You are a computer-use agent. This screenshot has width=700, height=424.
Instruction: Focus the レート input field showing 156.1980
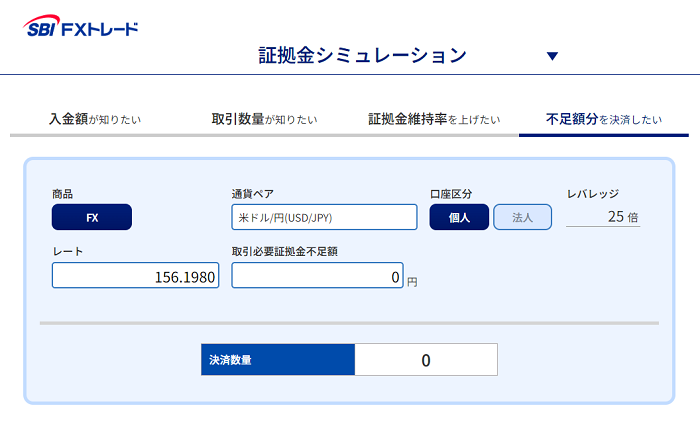click(x=136, y=275)
